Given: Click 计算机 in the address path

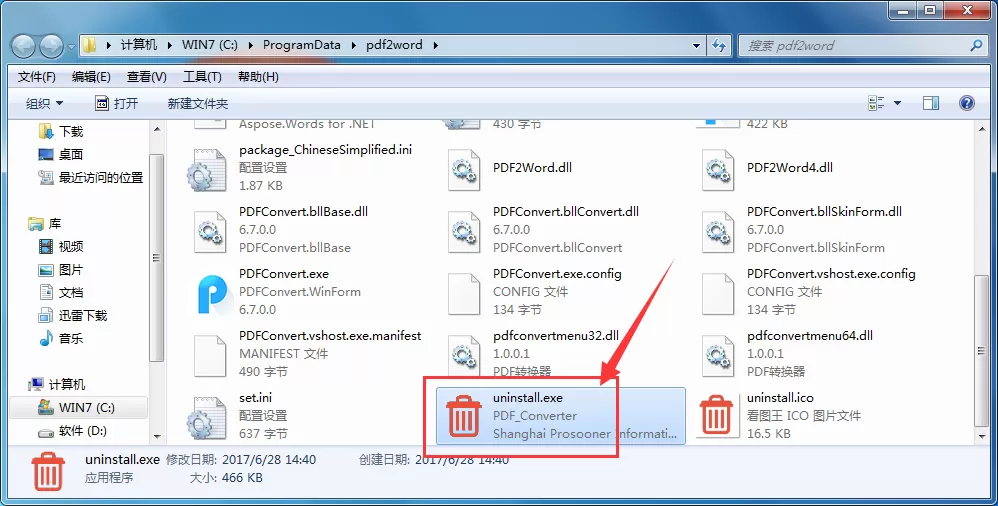Looking at the screenshot, I should (139, 45).
